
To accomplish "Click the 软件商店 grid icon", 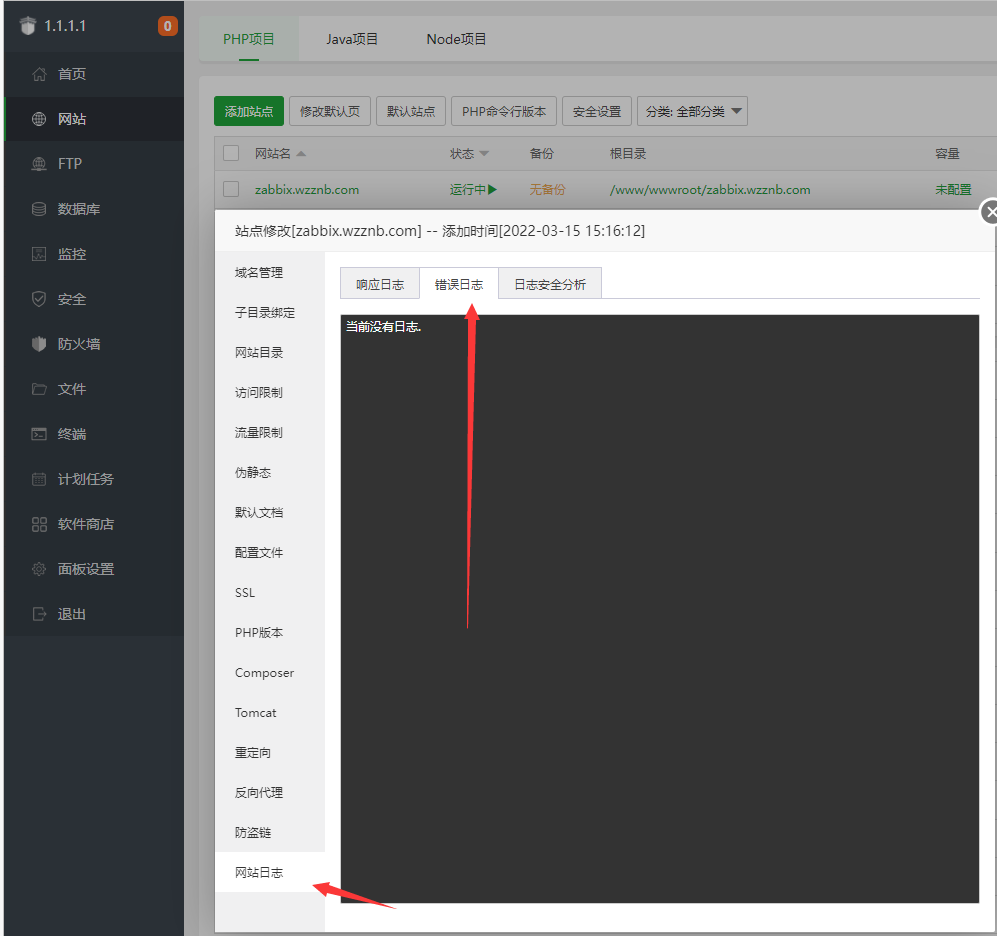I will [x=39, y=525].
